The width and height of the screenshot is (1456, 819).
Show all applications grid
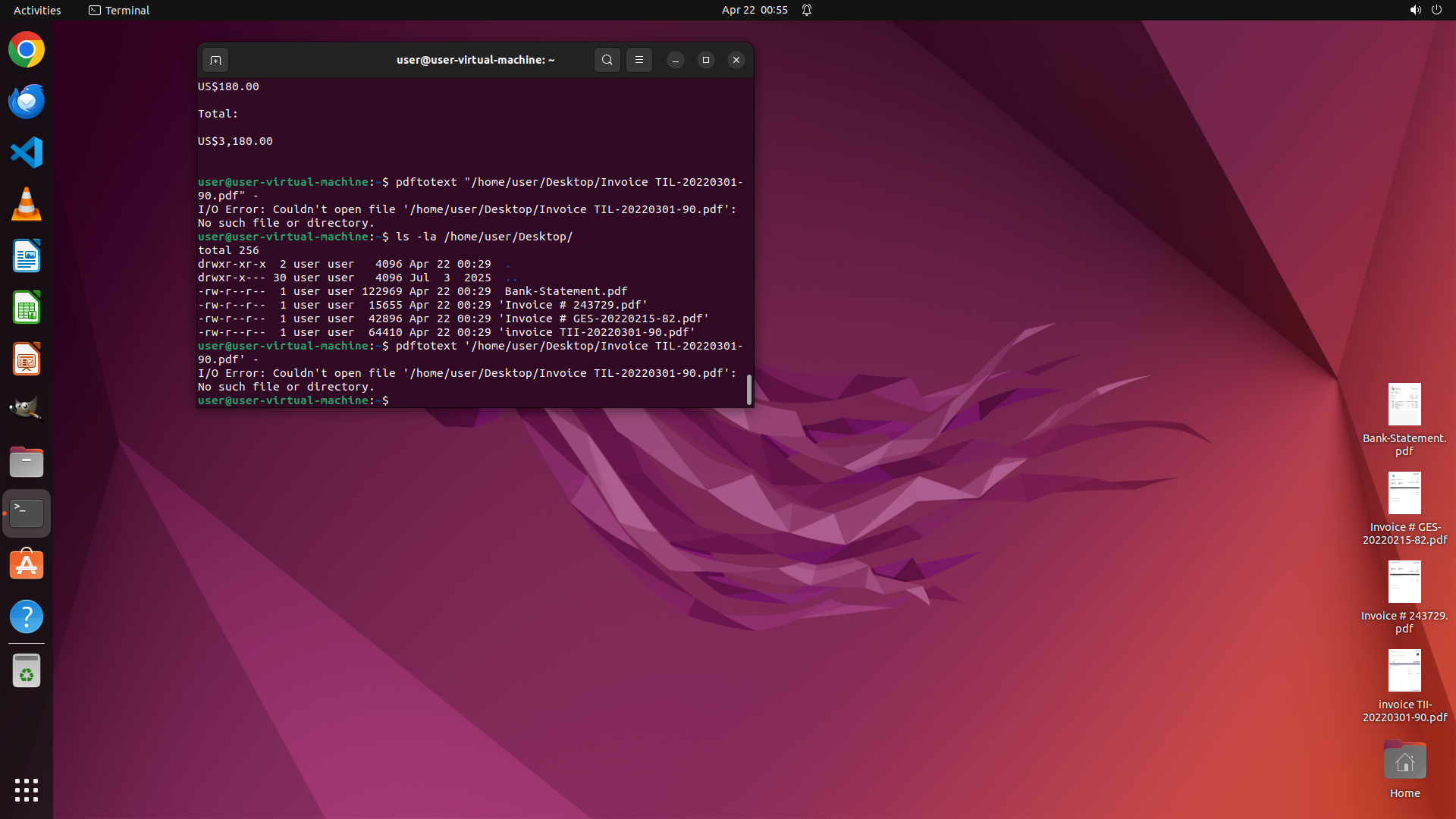coord(27,789)
